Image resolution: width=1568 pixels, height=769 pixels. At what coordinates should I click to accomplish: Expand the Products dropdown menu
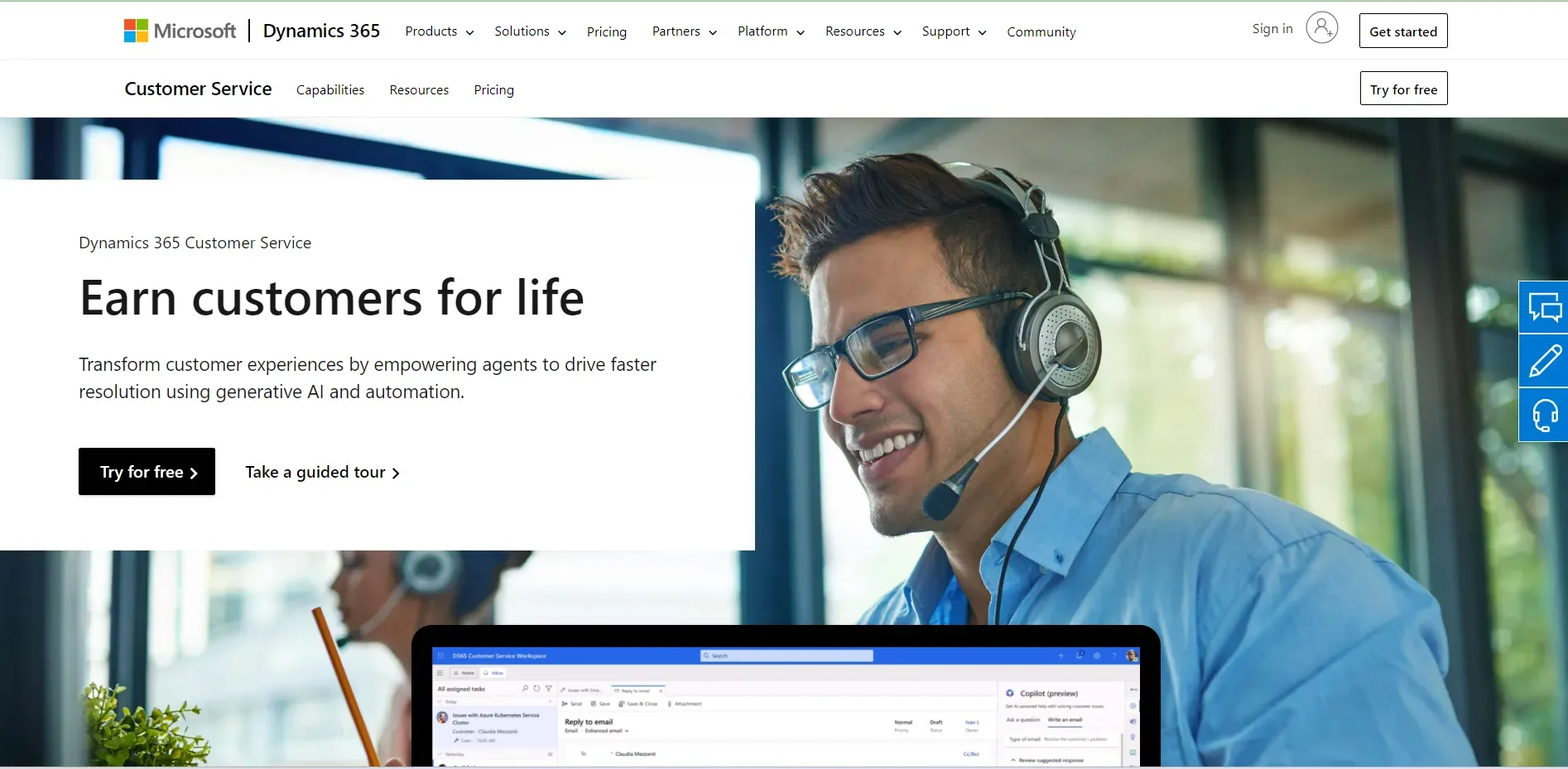[438, 31]
